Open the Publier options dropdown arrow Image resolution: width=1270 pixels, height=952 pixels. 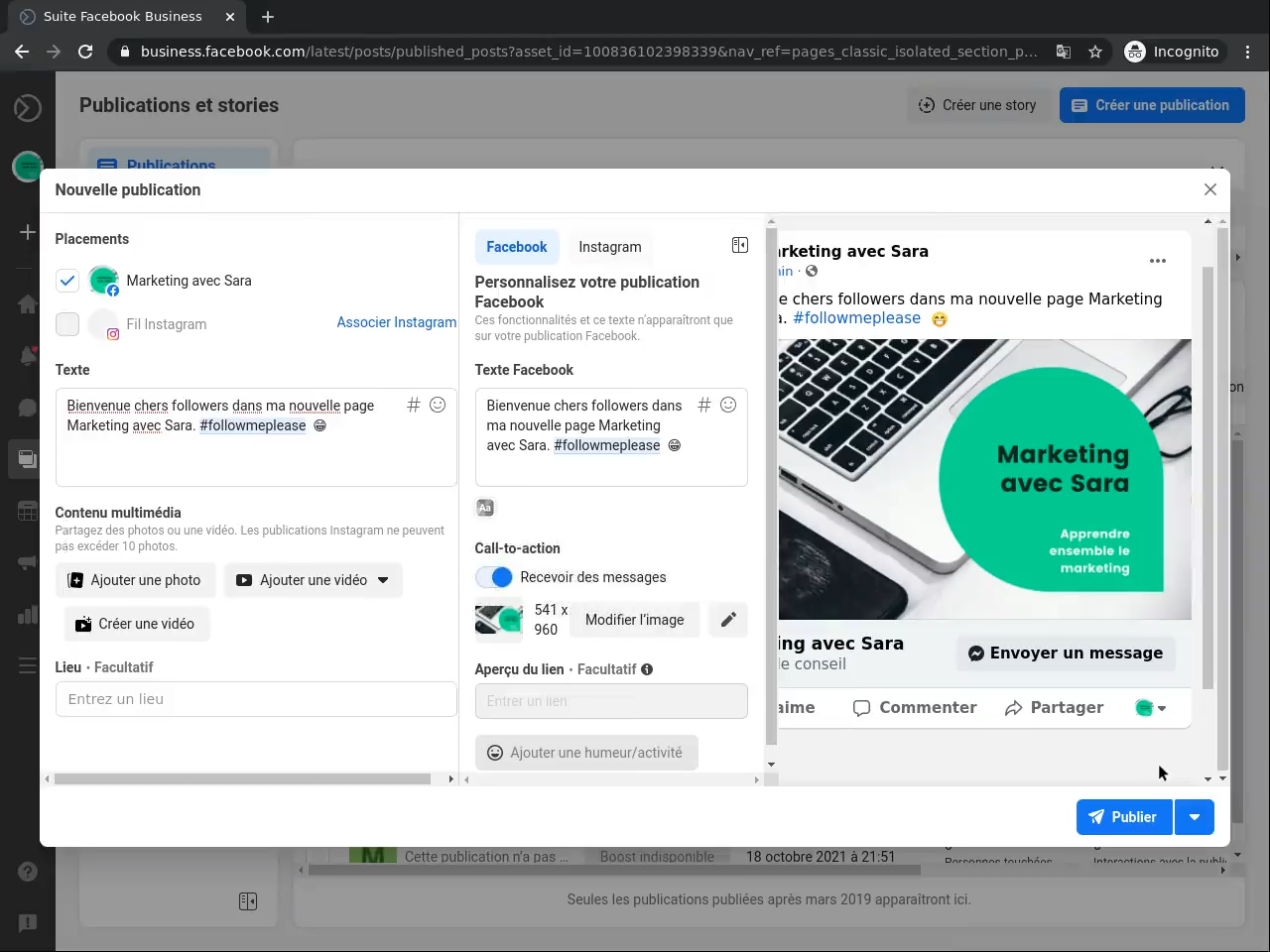pyautogui.click(x=1195, y=817)
